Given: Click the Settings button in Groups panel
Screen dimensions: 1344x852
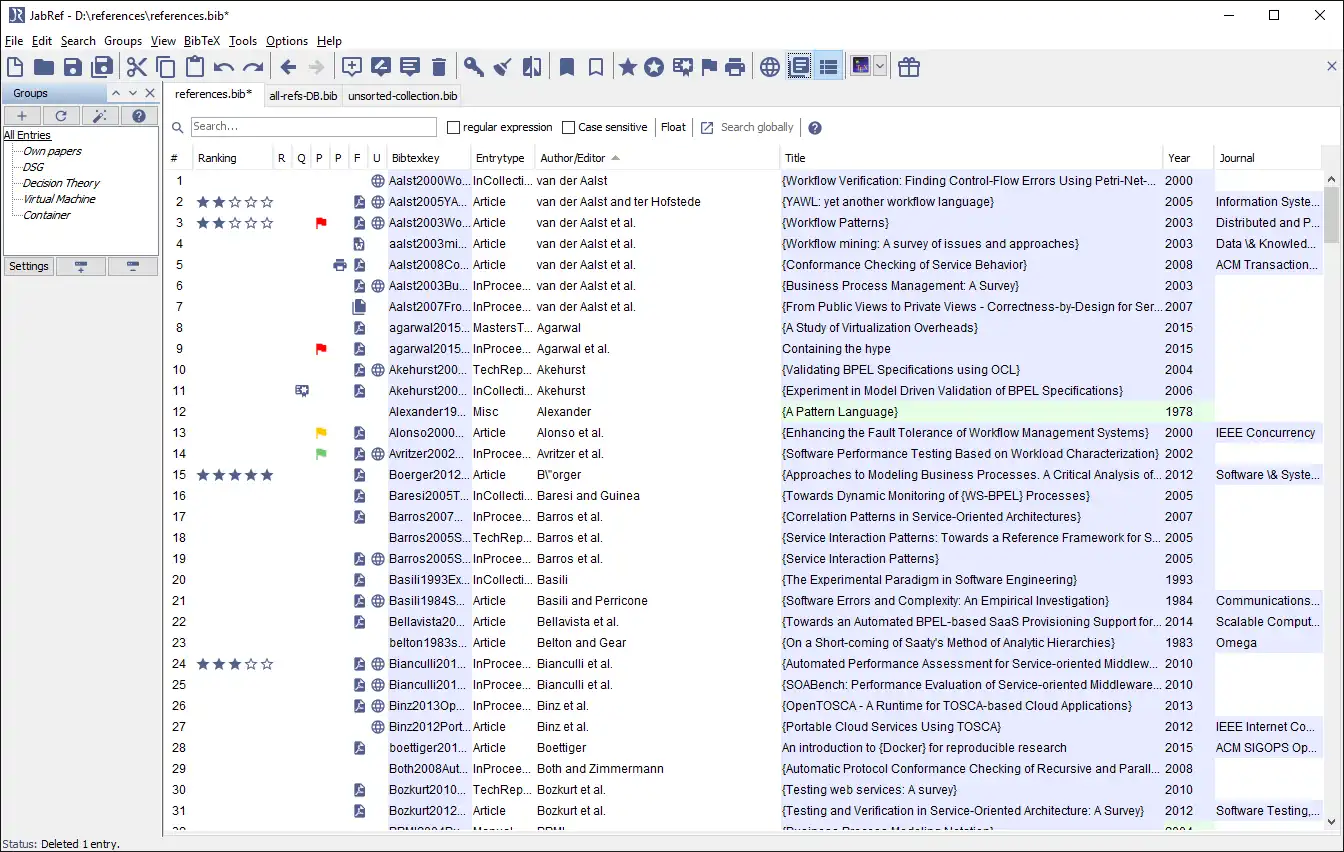Looking at the screenshot, I should [29, 266].
